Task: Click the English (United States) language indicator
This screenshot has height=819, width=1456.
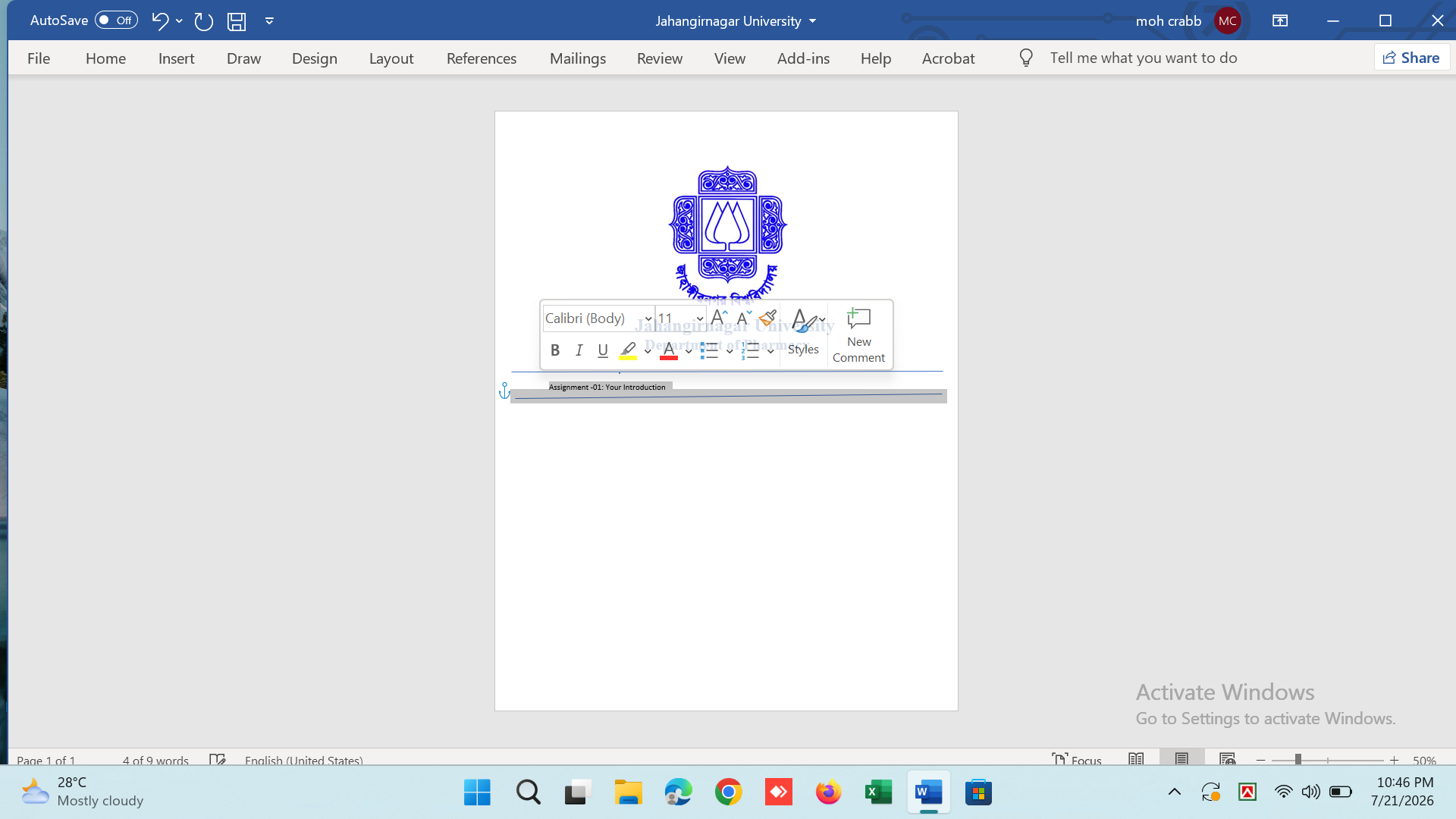Action: 303,760
